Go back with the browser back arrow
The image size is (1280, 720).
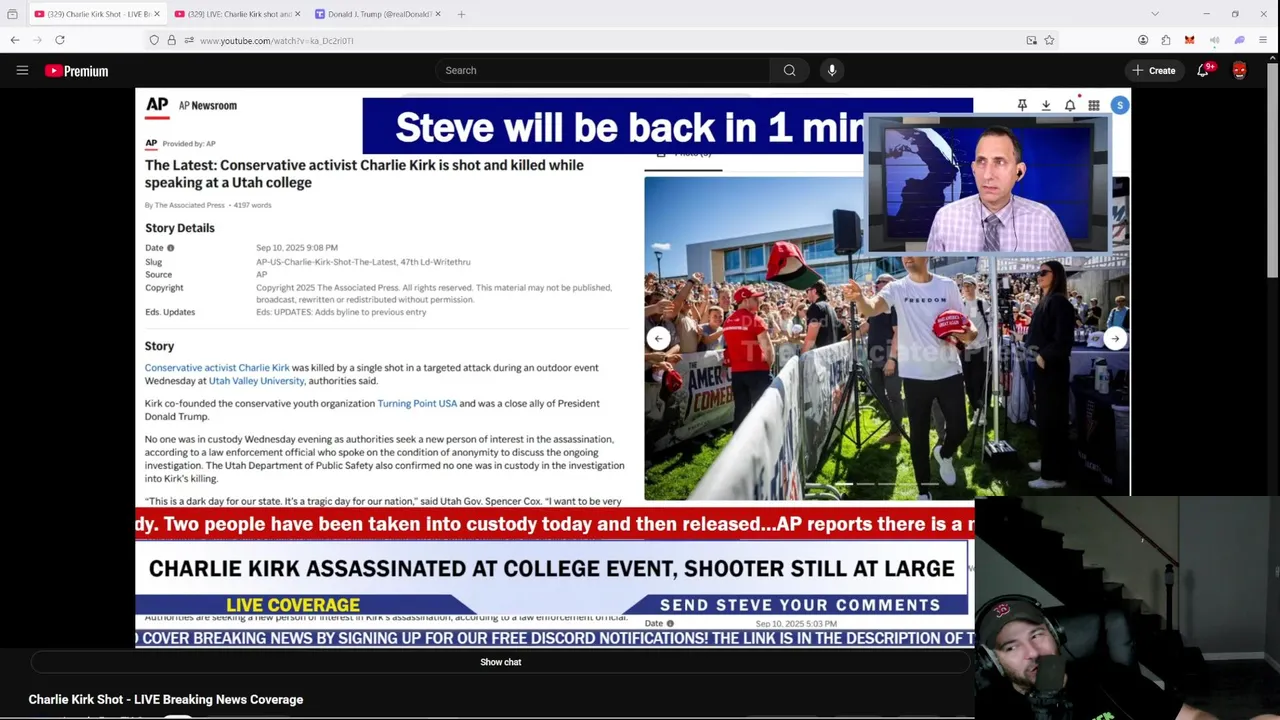15,40
